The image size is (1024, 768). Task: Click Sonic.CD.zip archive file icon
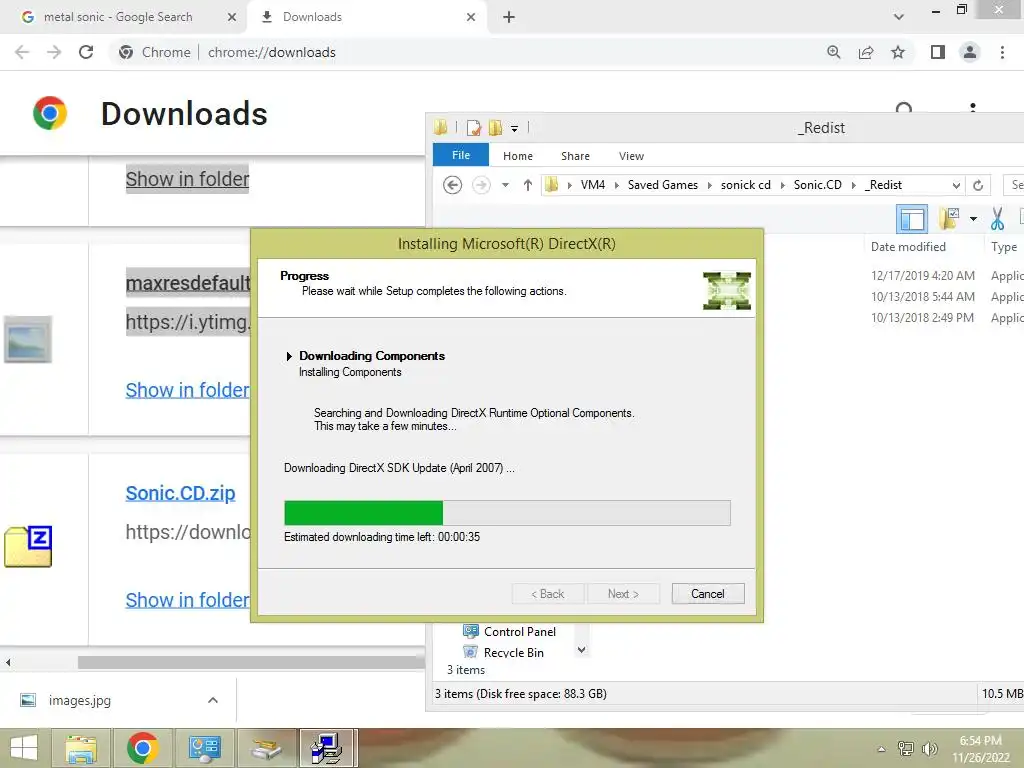(28, 546)
